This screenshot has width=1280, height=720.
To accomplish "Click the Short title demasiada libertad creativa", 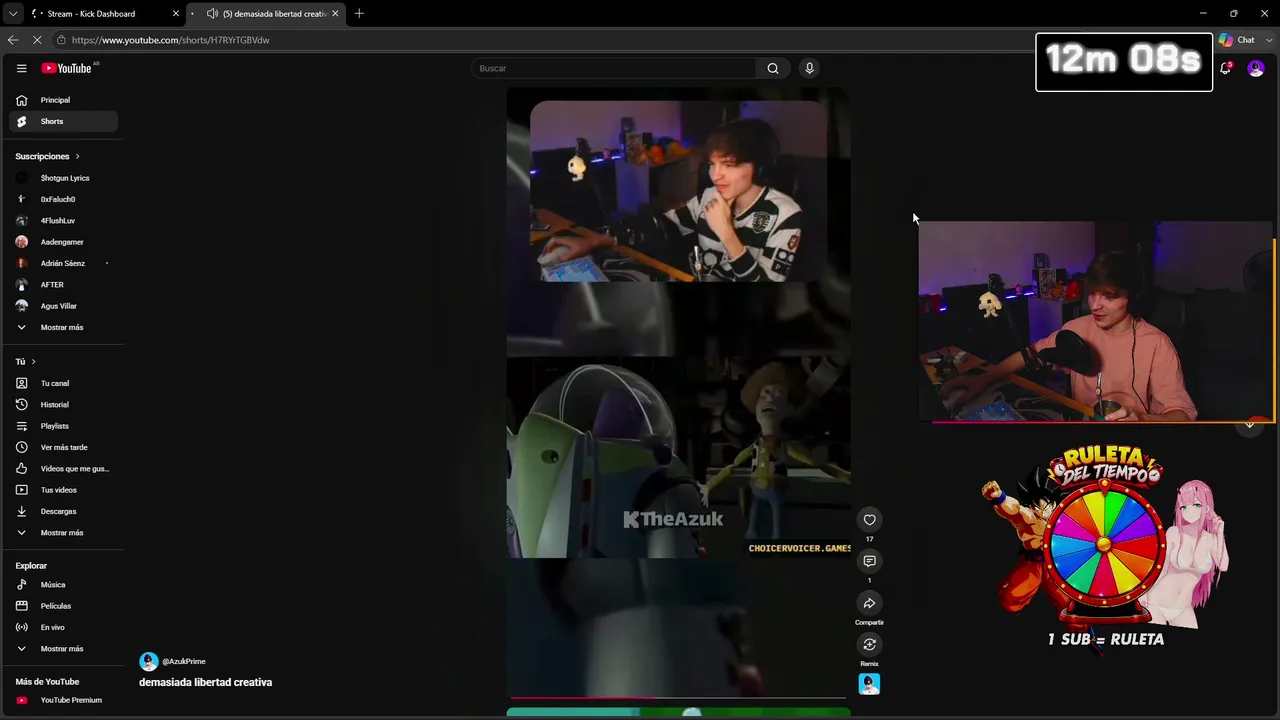I will (x=205, y=682).
